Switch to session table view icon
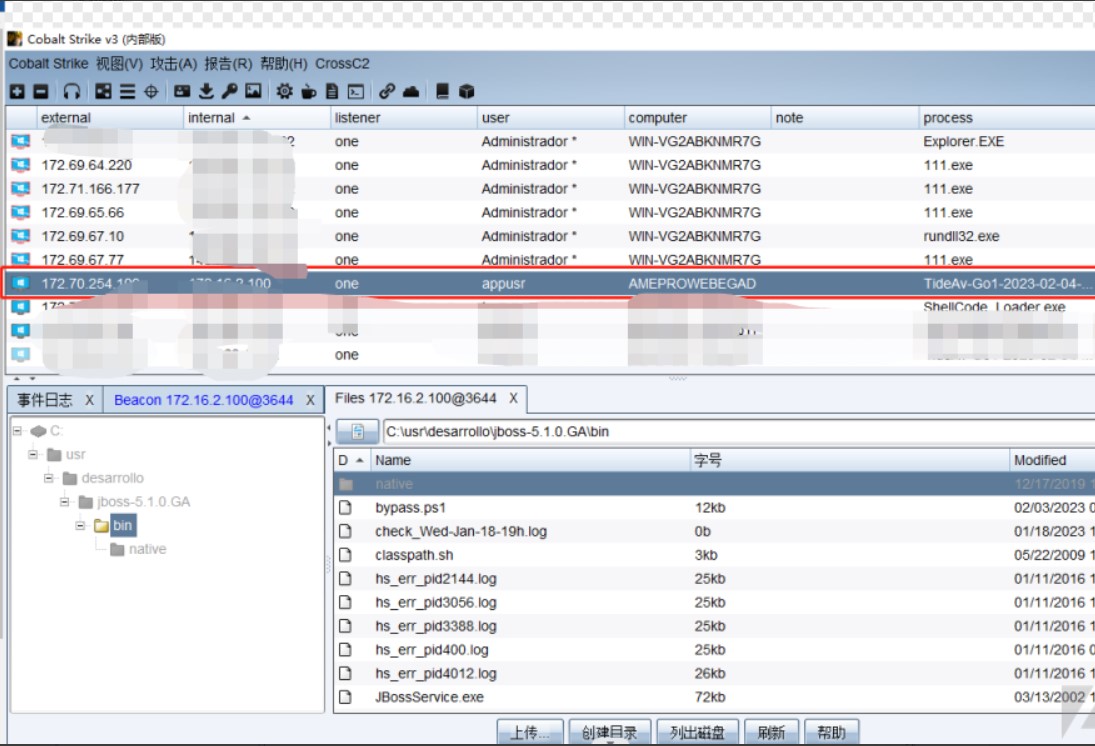This screenshot has width=1095, height=746. (x=127, y=92)
